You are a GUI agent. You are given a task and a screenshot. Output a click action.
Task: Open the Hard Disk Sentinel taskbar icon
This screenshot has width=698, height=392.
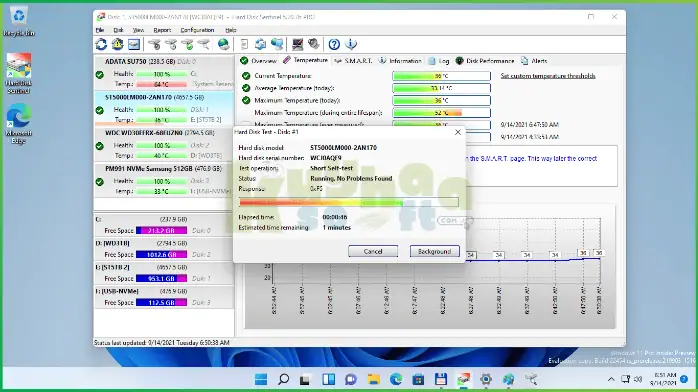463,379
